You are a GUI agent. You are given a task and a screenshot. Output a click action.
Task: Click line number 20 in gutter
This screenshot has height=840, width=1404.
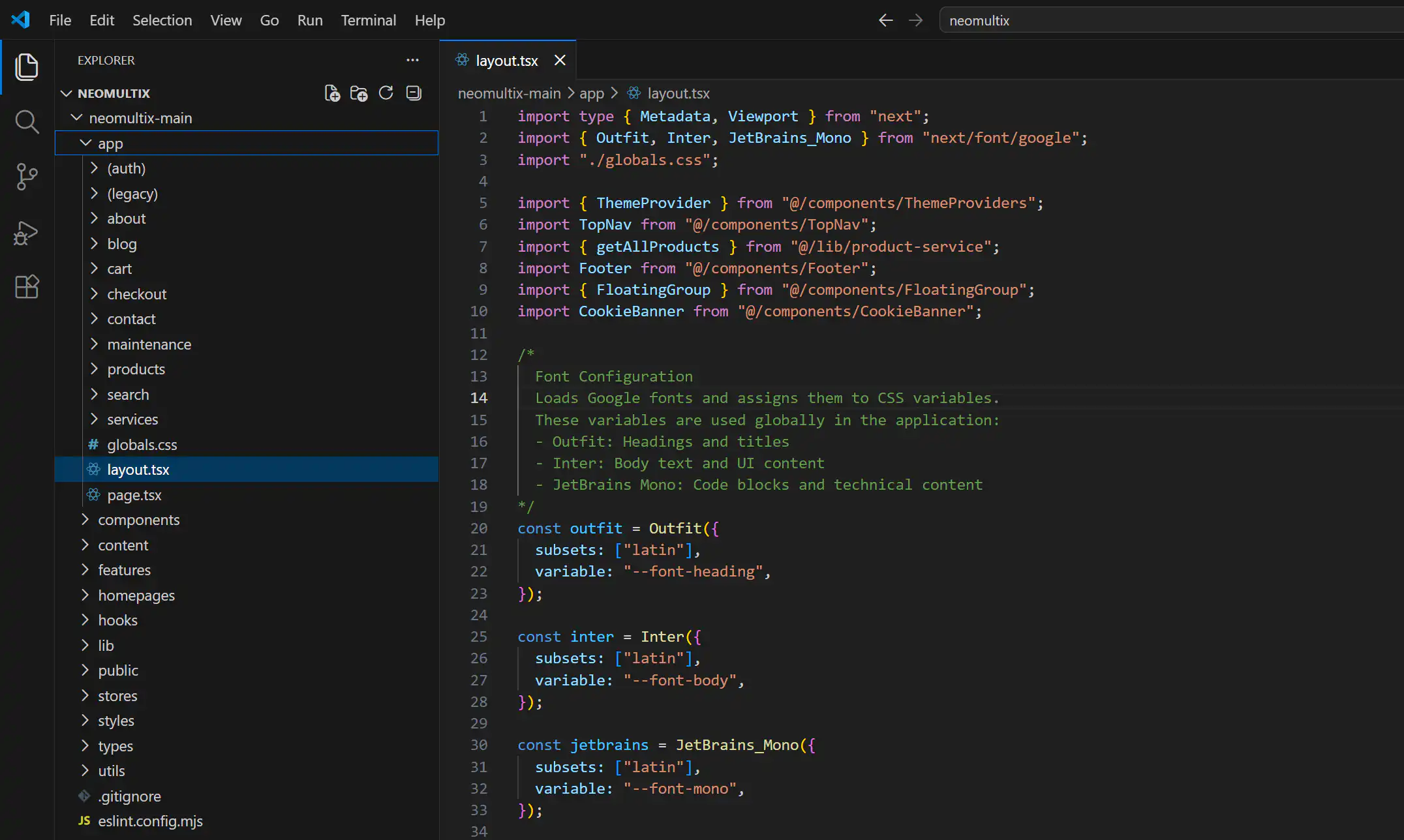click(479, 528)
